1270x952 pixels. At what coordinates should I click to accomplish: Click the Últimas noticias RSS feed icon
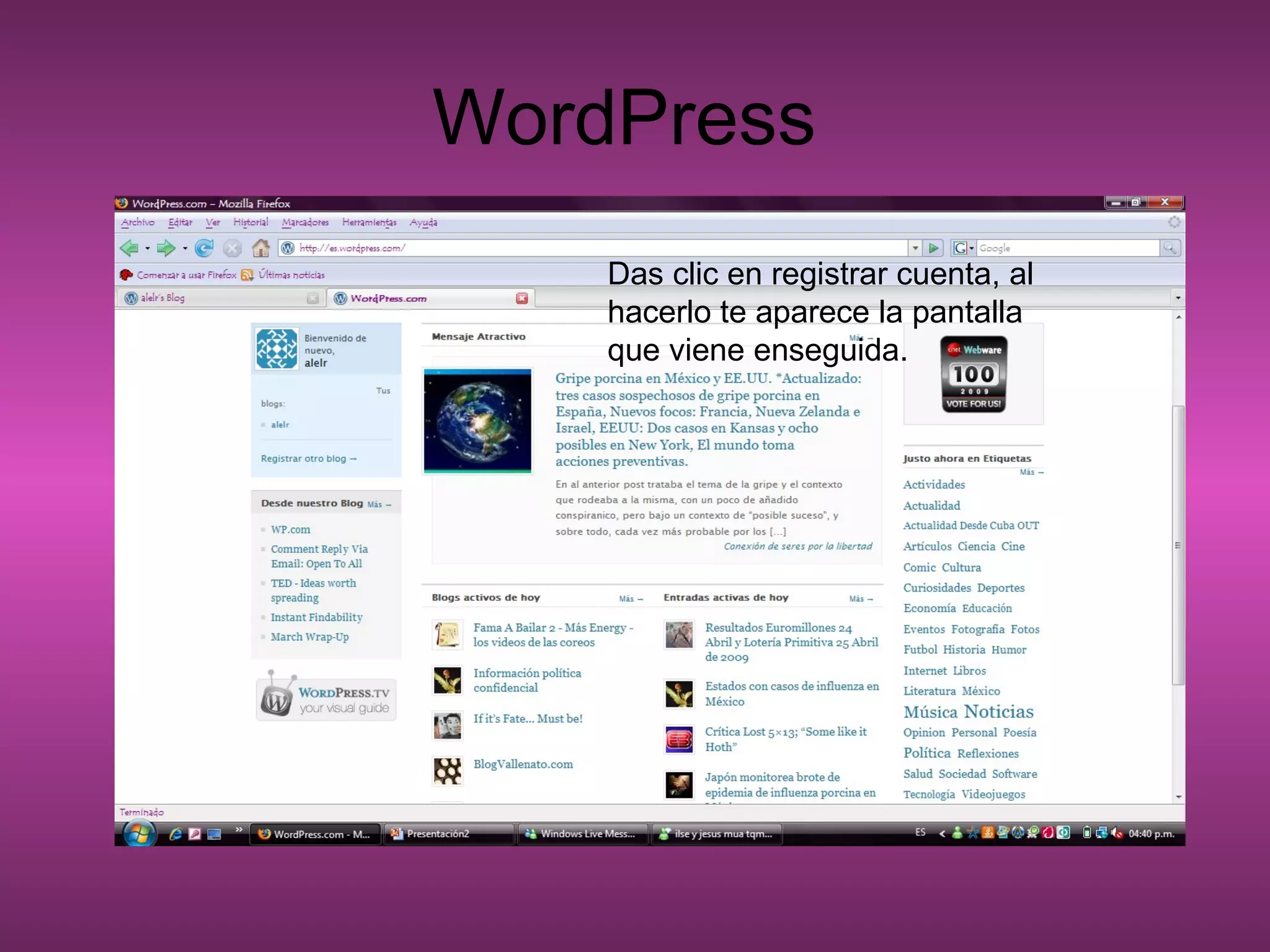tap(247, 275)
